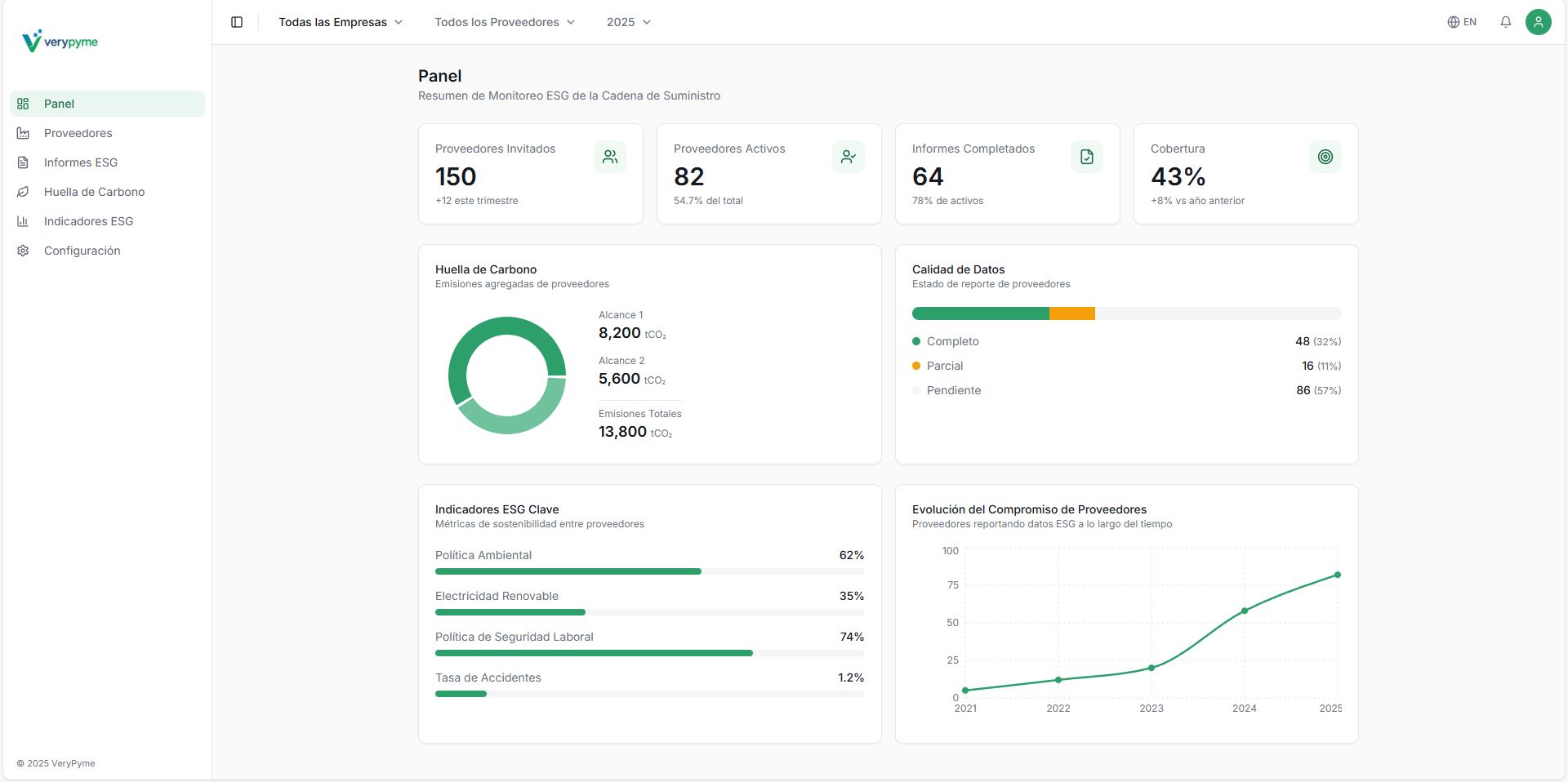Select the Panel icon in the sidebar
The image size is (1568, 782).
22,104
